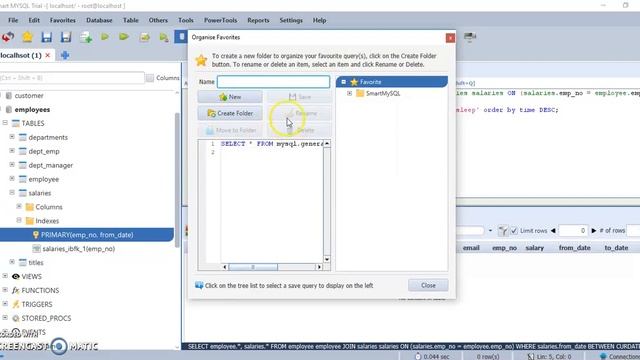
Task: Click the Name input field
Action: click(273, 82)
